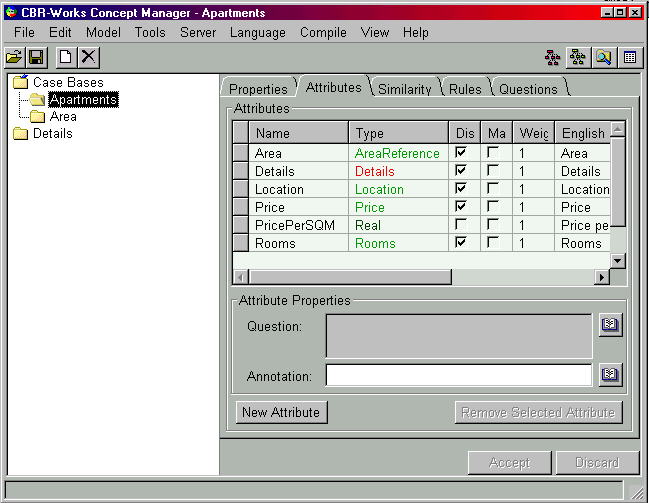Select the Area concept in tree

point(63,117)
